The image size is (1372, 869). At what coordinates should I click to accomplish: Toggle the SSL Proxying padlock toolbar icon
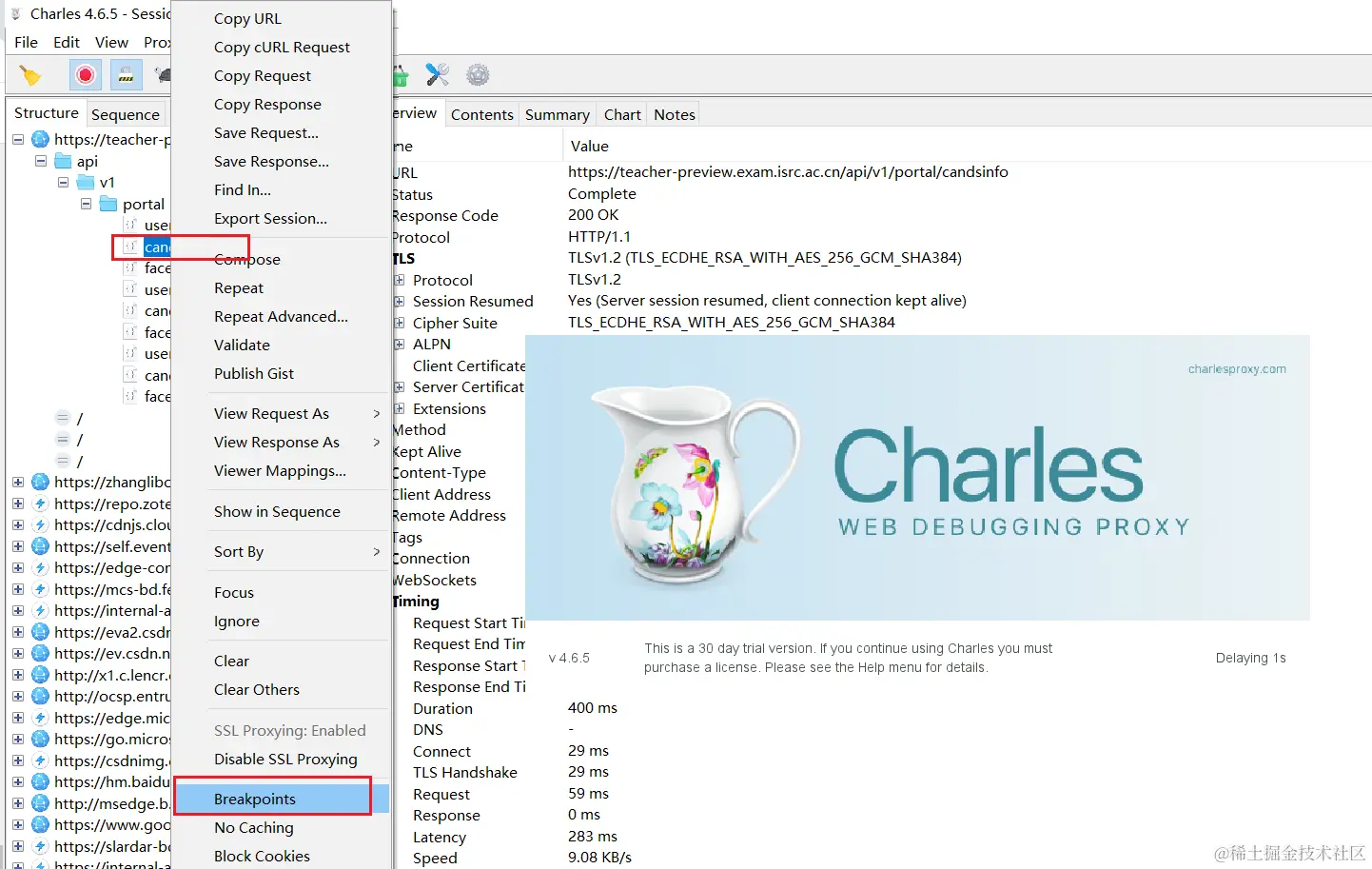[126, 74]
